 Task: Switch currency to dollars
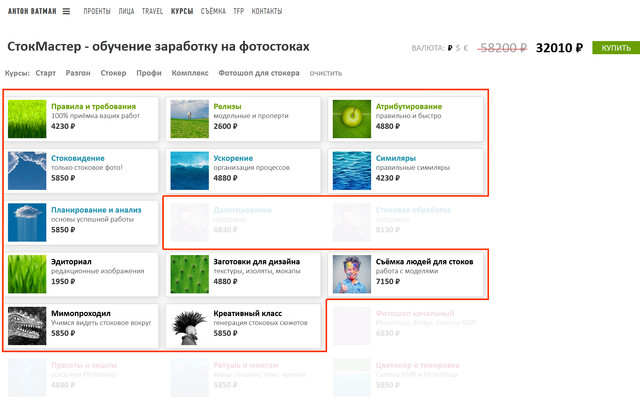(x=459, y=48)
